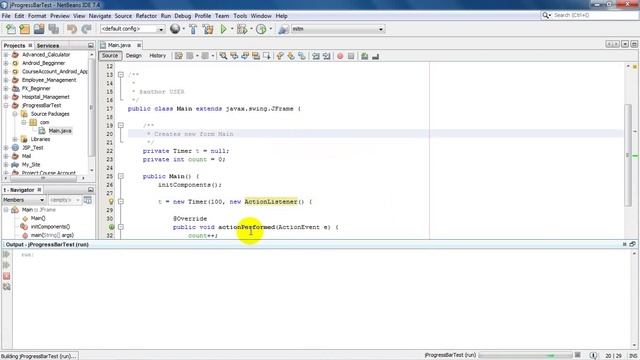Click the Re-run icon atop Output panel
The width and height of the screenshot is (640, 360).
(x=7, y=254)
